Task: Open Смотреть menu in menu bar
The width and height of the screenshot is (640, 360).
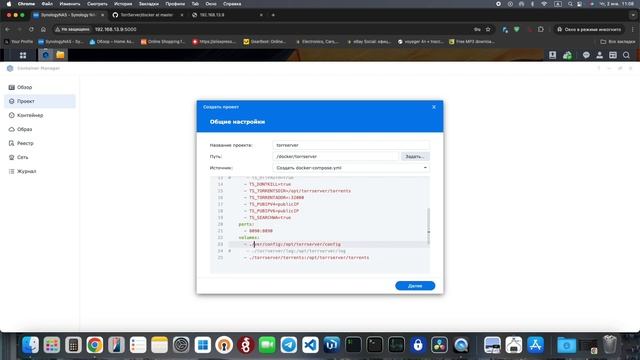Action: [97, 4]
